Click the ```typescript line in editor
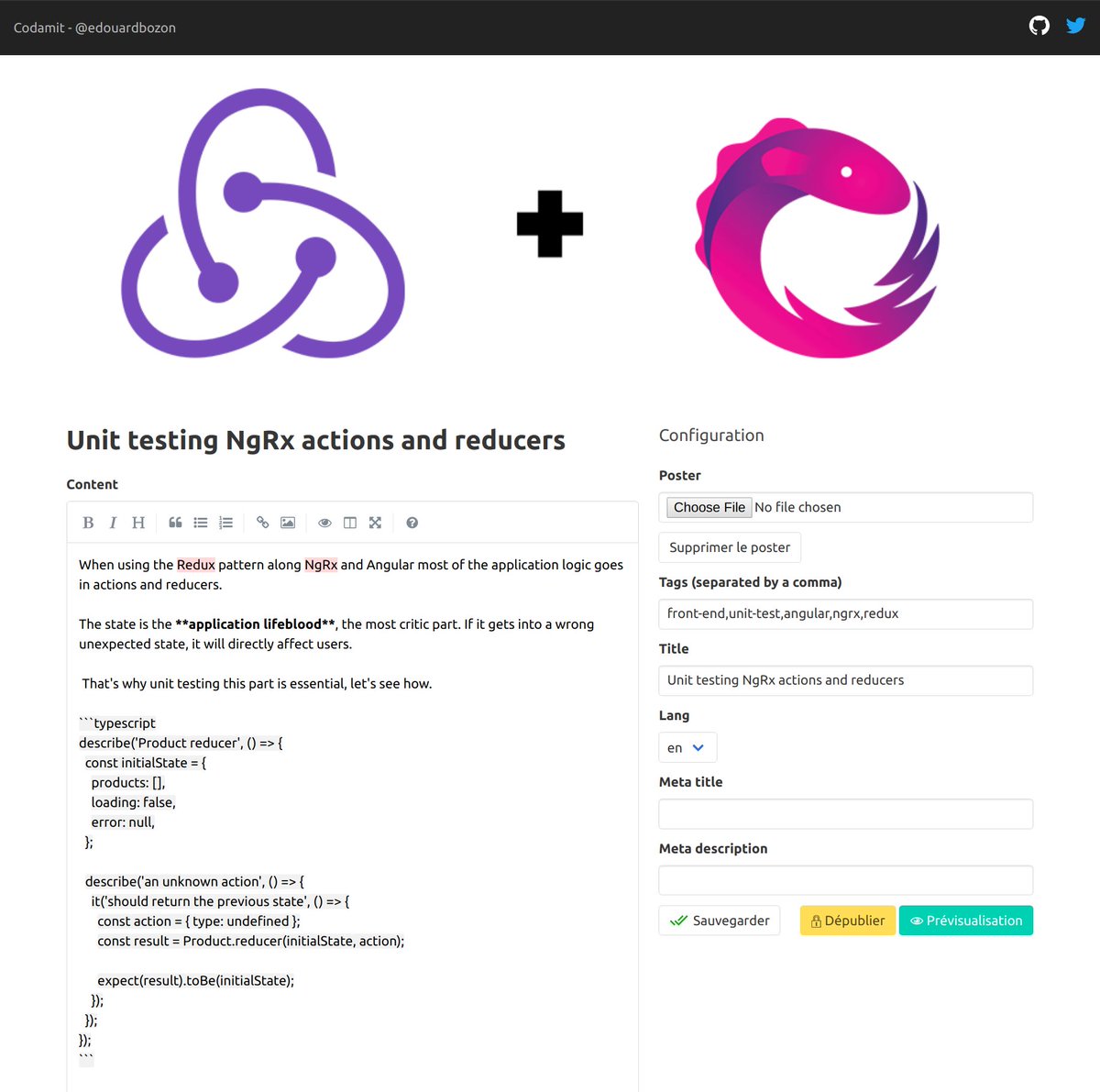 pos(117,723)
